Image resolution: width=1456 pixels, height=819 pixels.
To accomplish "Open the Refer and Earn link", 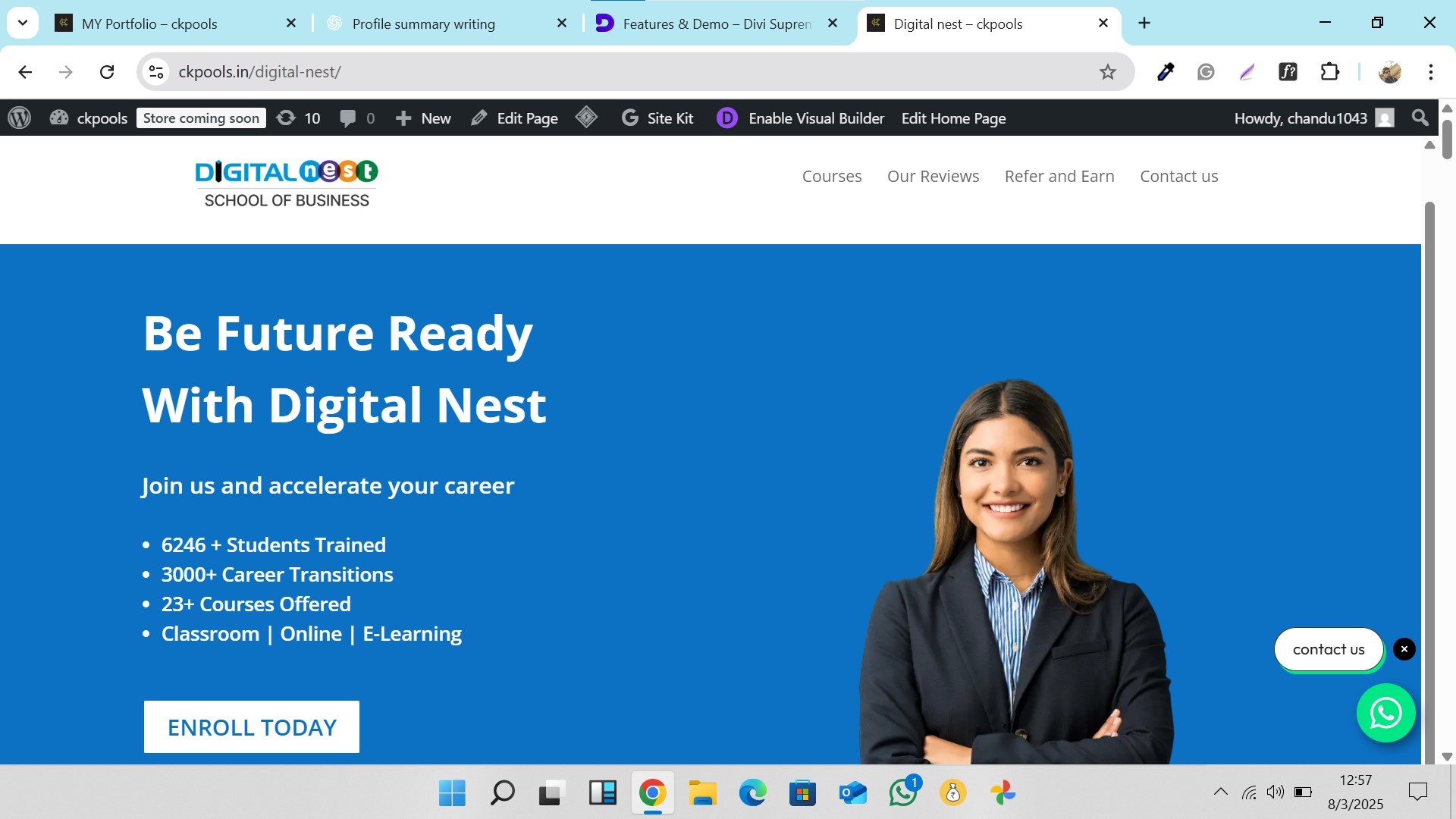I will [1059, 176].
